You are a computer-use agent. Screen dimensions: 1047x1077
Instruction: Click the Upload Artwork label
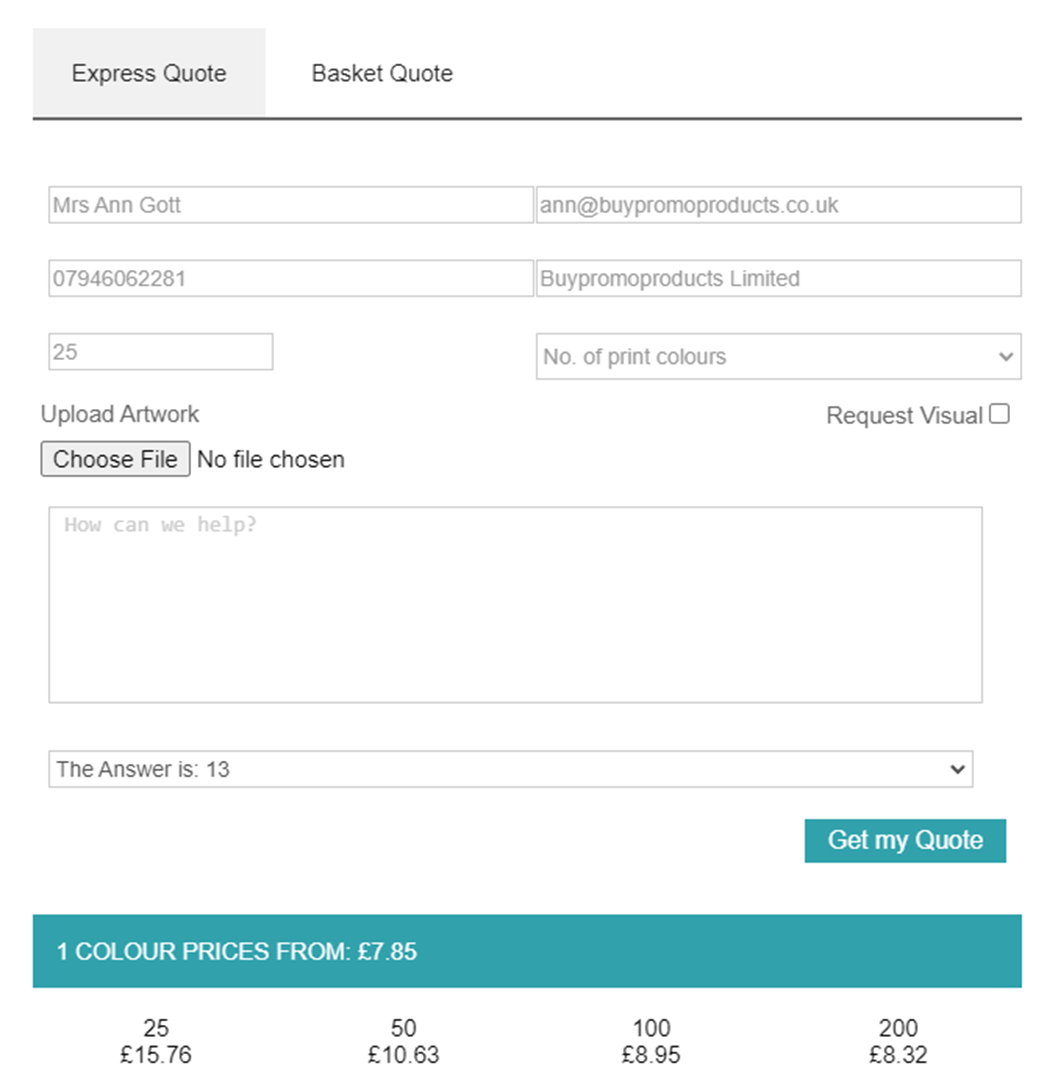pos(119,413)
